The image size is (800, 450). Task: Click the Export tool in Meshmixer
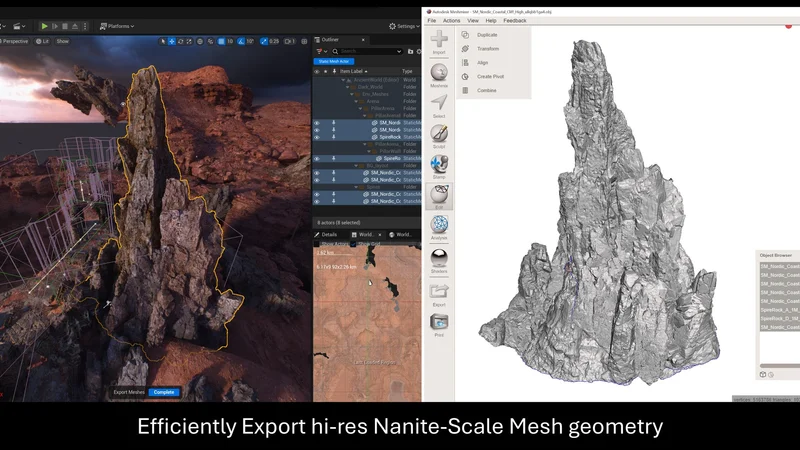point(439,295)
